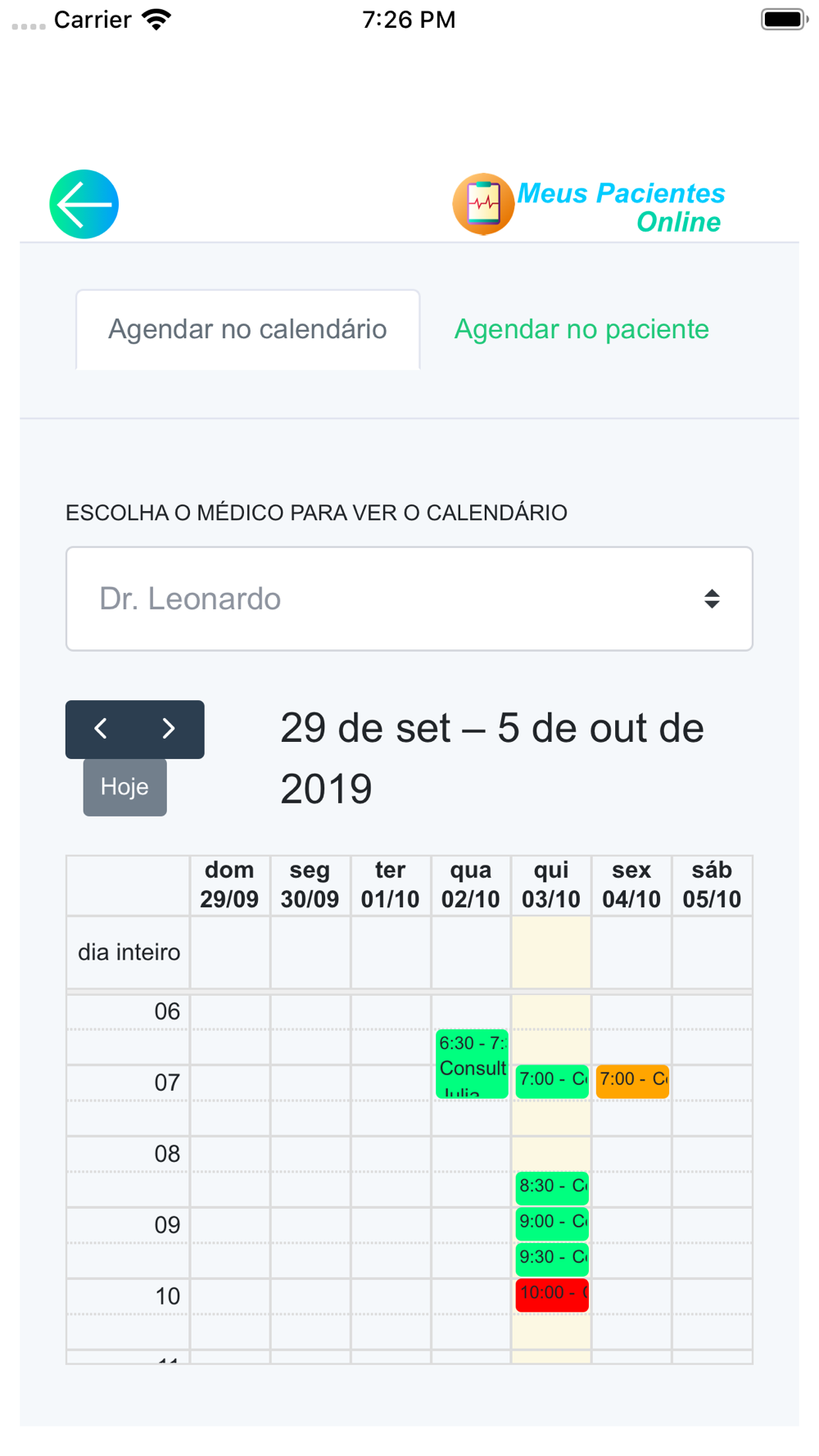
Task: Open the orange 7:00 event on Friday
Action: click(x=633, y=1081)
